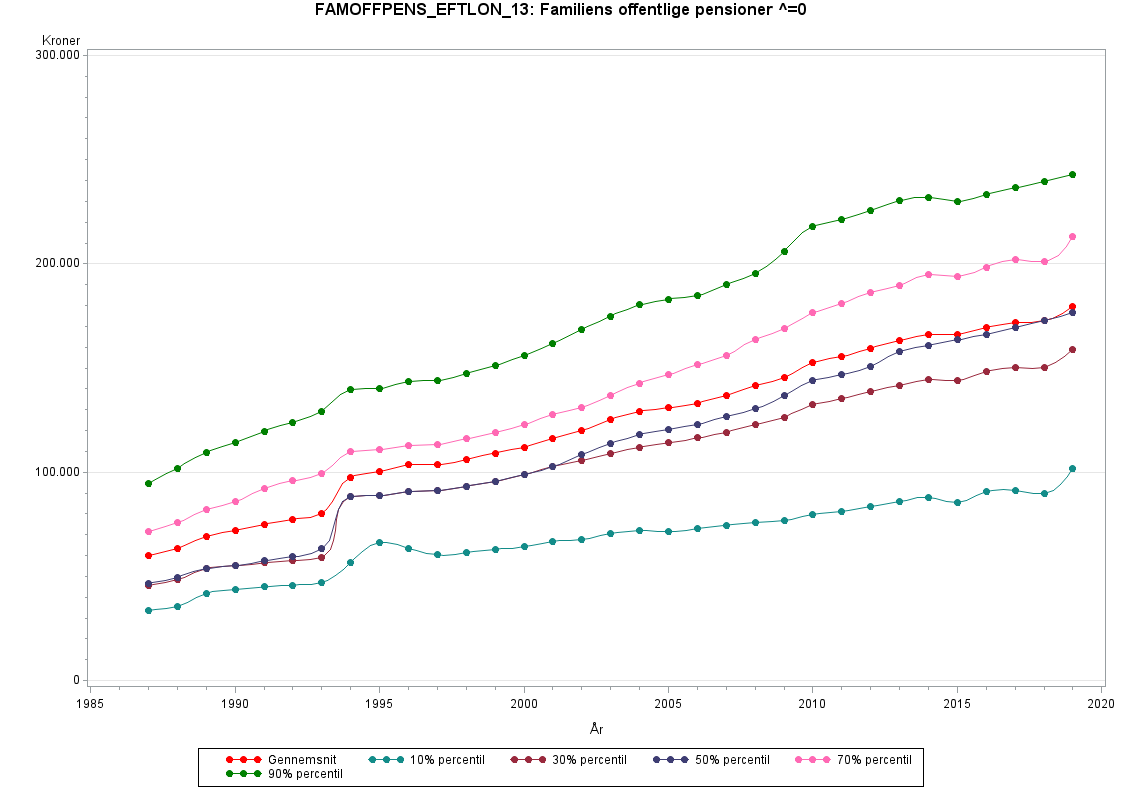Select the green 90% percentil legend marker
Screen dimensions: 1122x793
pos(243,774)
